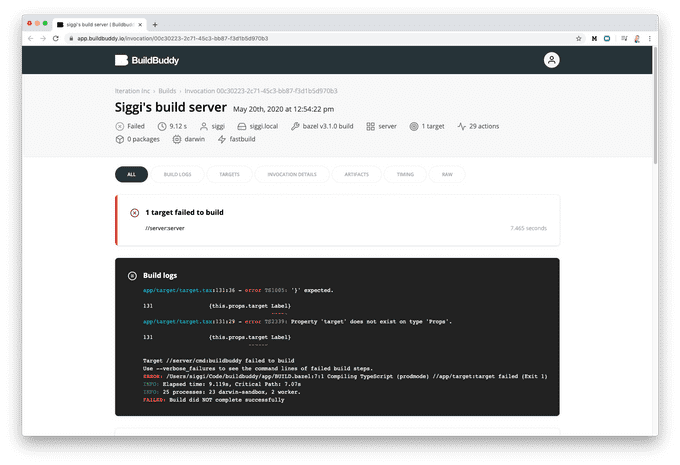Open a new browser tab
680x465 pixels.
pyautogui.click(x=155, y=24)
